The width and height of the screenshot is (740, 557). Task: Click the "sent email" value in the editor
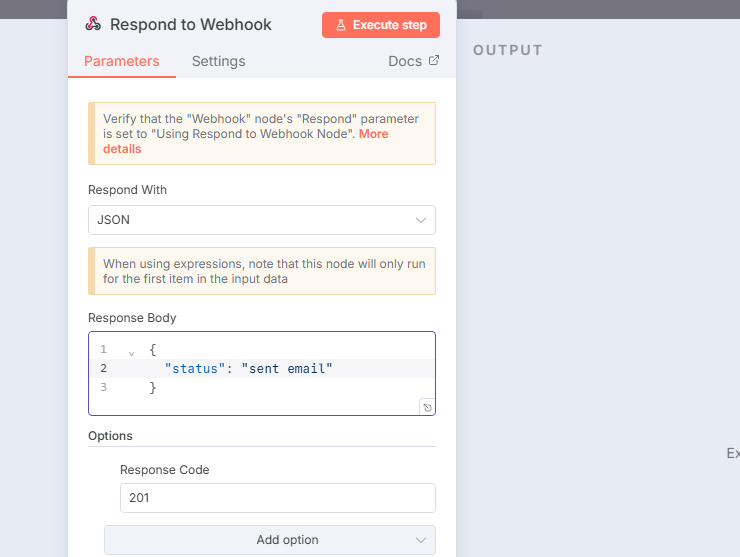[287, 369]
